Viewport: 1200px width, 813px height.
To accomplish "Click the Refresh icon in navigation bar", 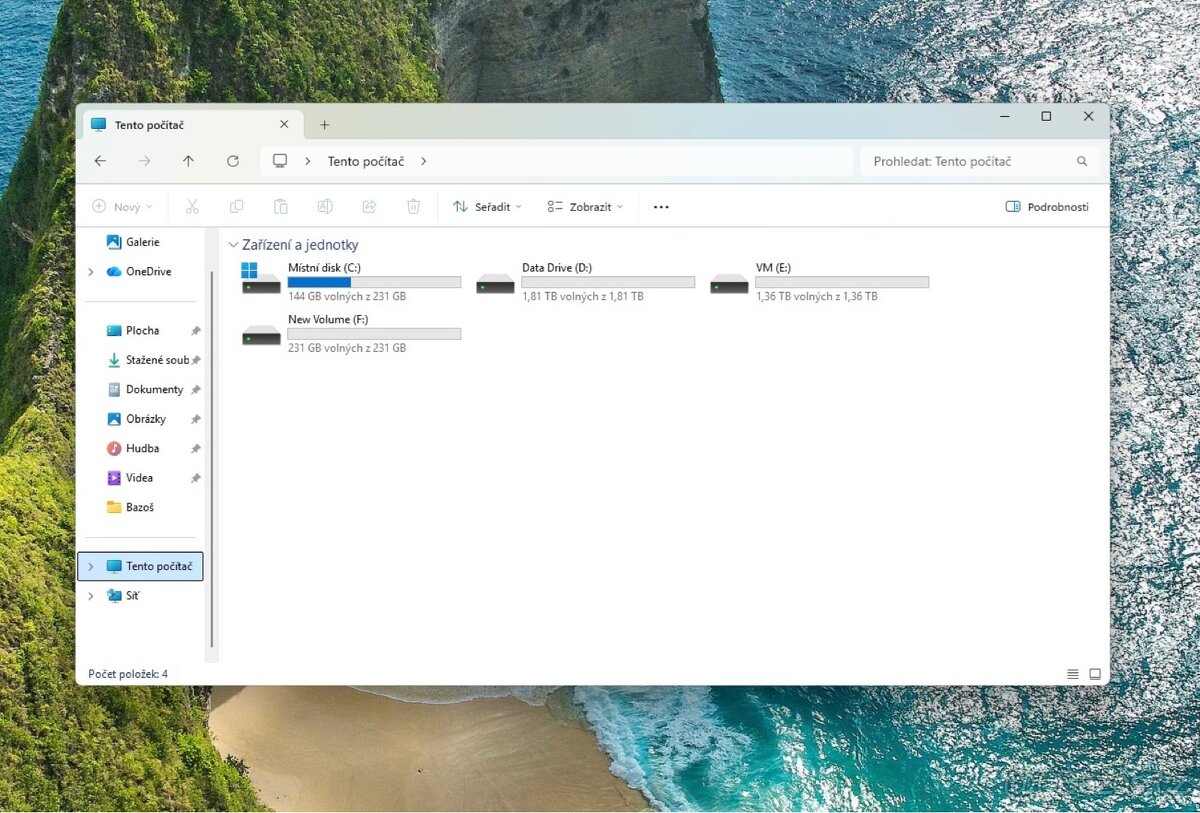I will pyautogui.click(x=233, y=161).
